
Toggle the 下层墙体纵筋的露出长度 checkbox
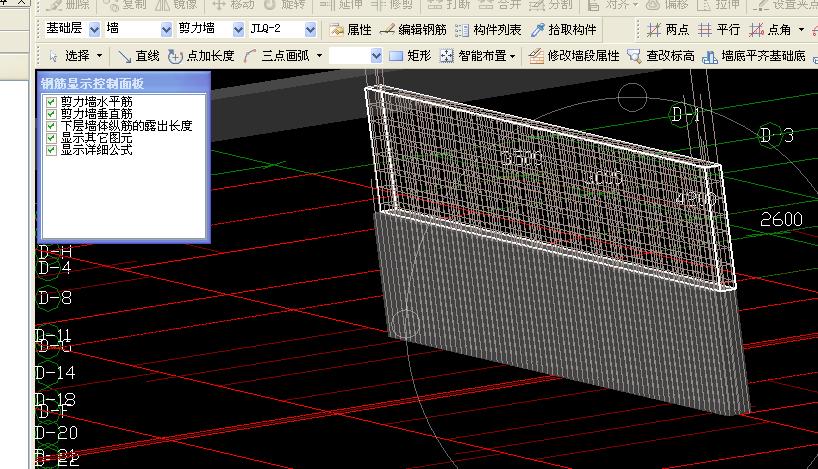51,126
